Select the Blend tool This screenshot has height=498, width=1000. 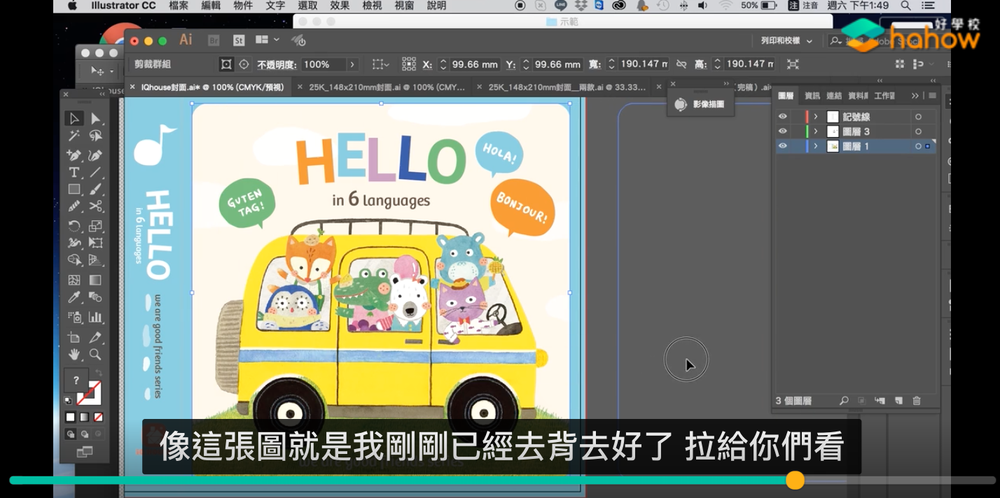coord(96,297)
